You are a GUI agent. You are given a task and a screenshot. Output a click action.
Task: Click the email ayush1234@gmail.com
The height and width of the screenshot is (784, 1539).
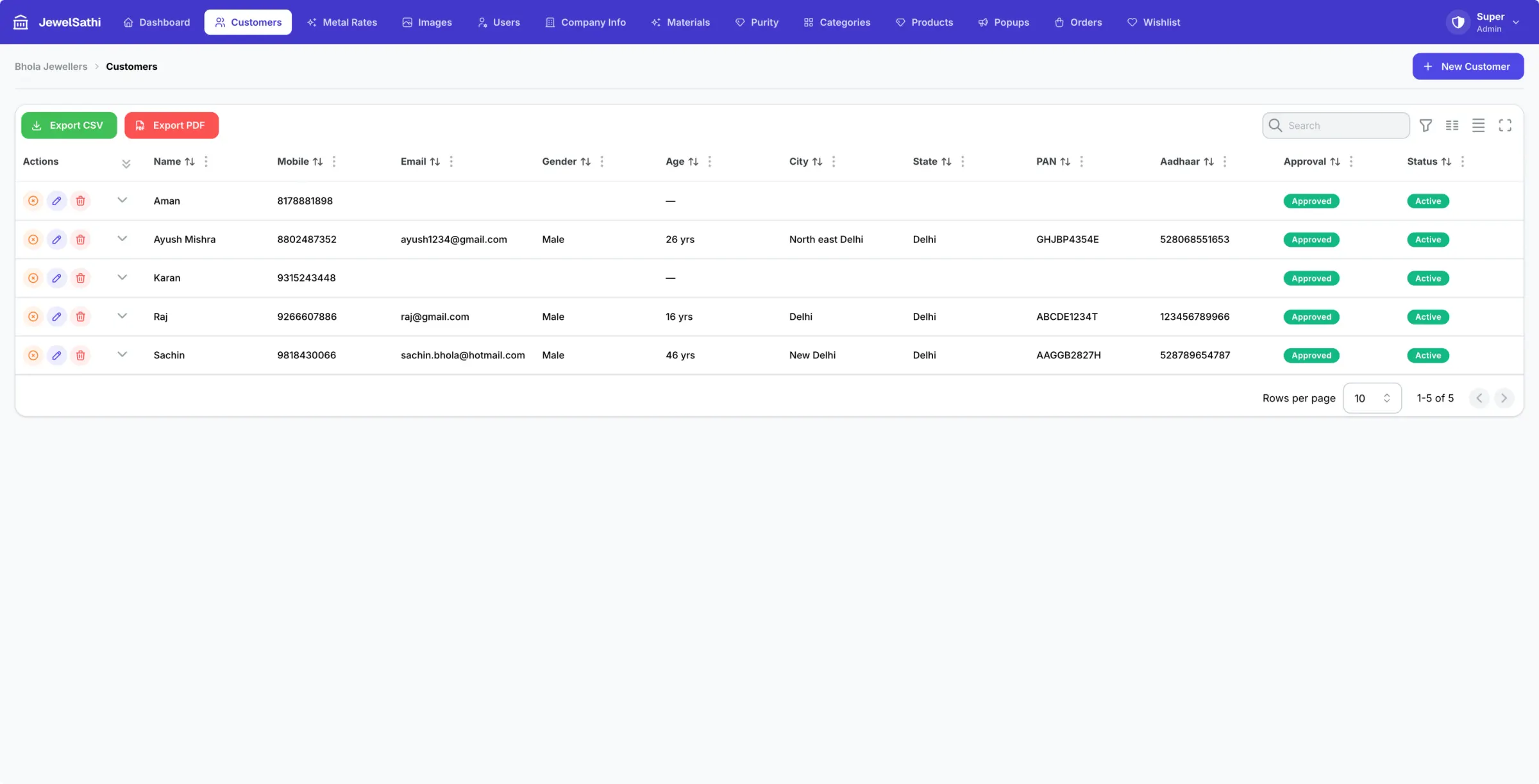click(453, 239)
